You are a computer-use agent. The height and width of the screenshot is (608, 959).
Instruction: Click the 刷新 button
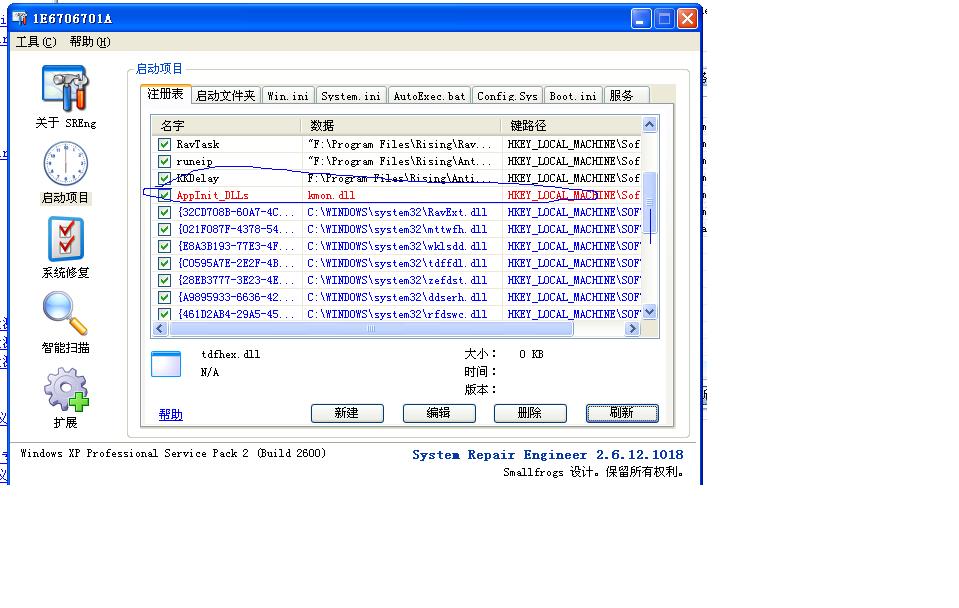point(622,413)
